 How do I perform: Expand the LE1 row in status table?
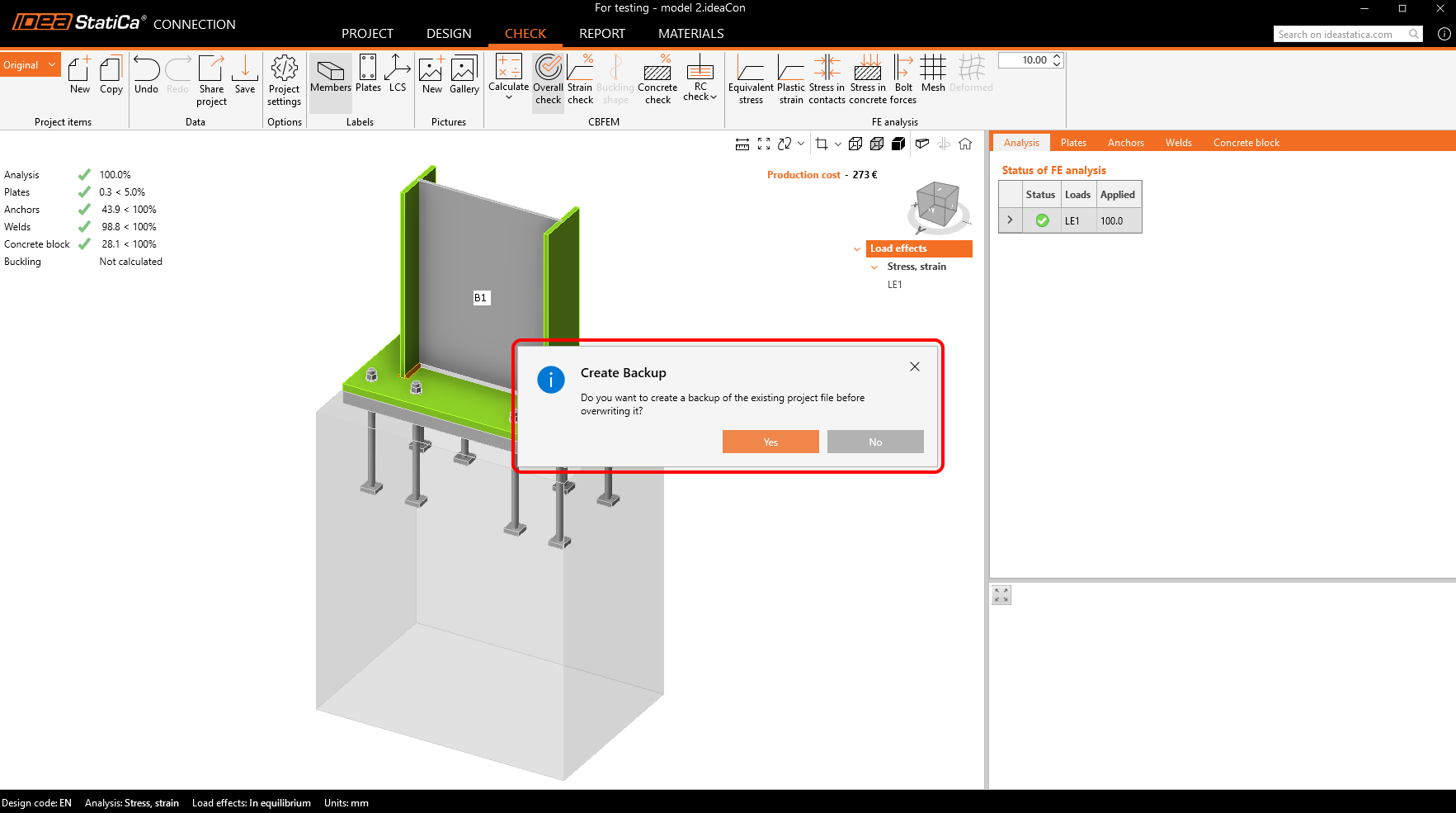coord(1010,220)
